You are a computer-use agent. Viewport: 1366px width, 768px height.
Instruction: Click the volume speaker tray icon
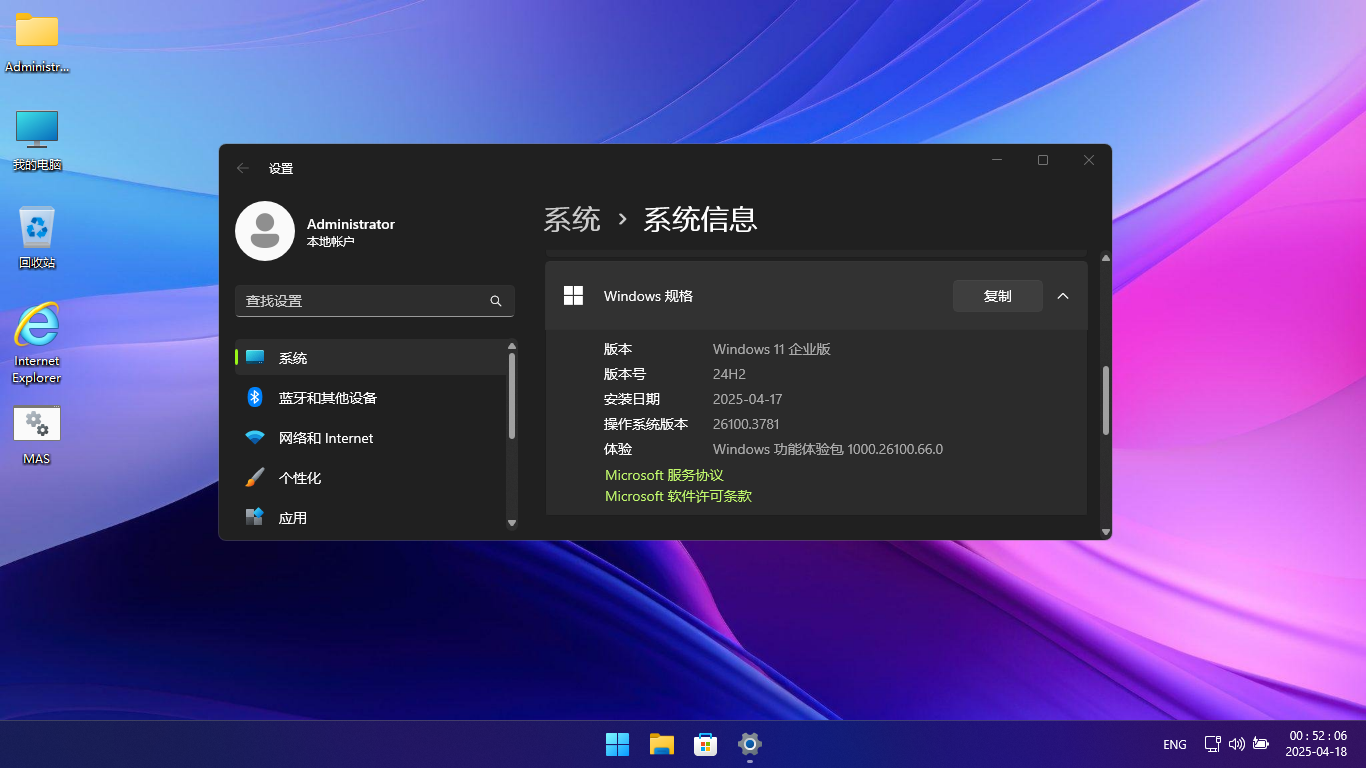1236,744
